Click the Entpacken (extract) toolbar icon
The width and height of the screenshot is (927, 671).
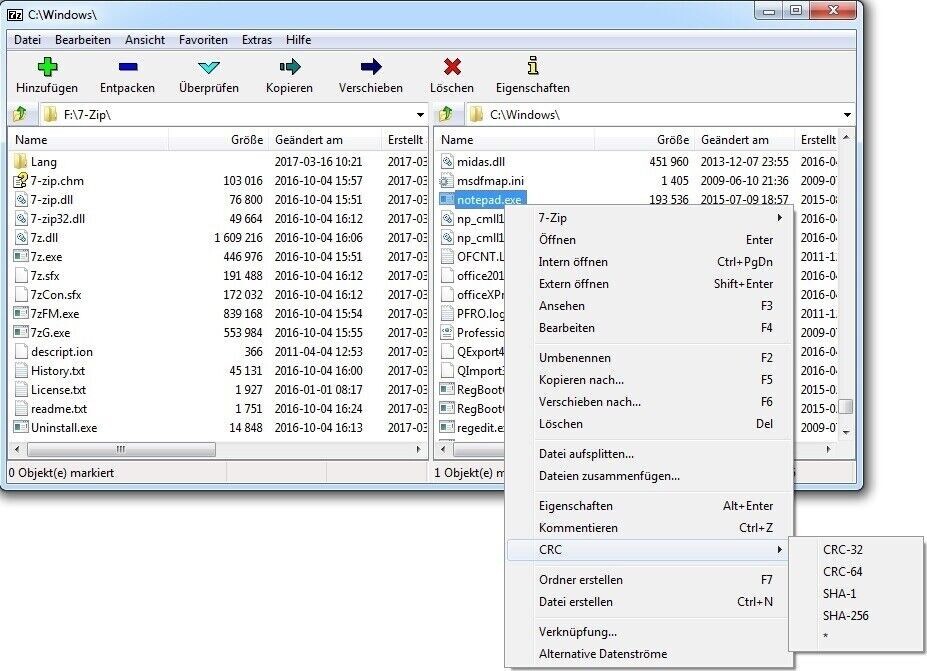pyautogui.click(x=126, y=68)
